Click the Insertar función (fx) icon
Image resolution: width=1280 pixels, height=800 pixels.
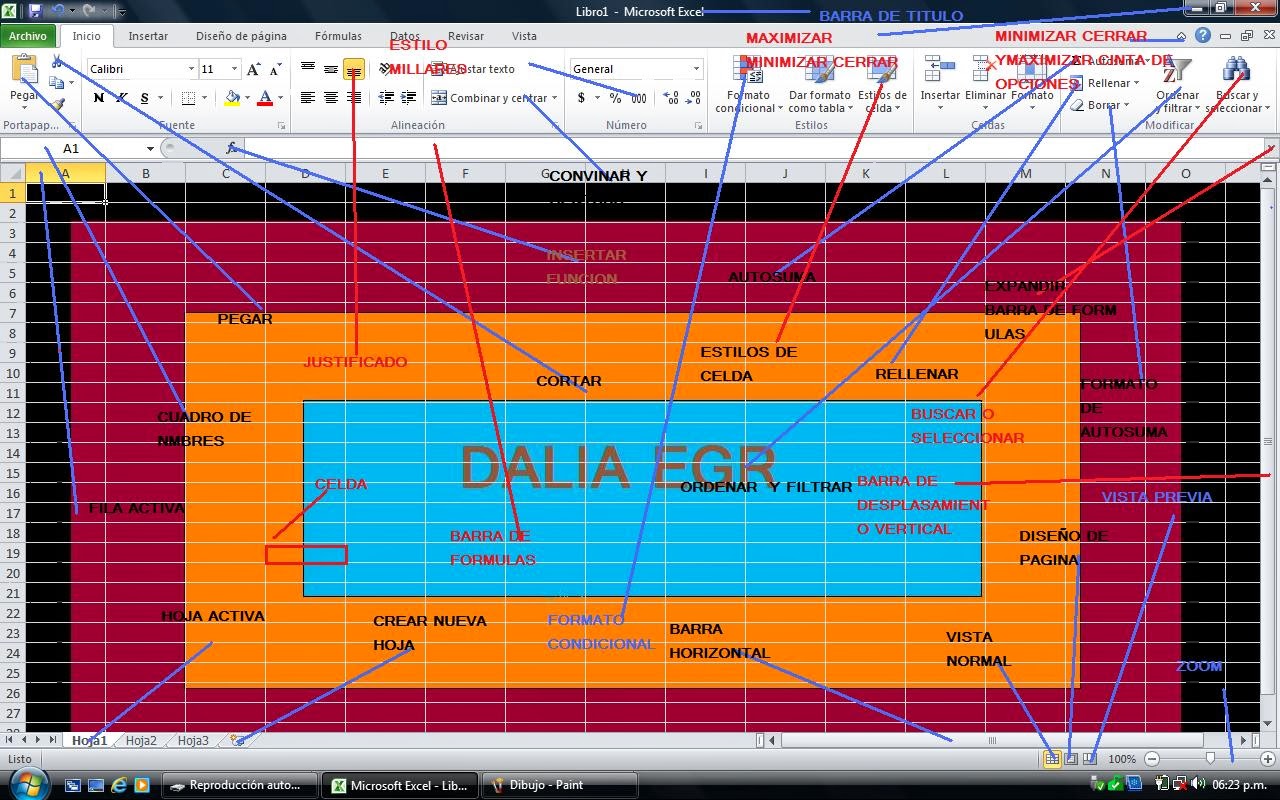[232, 147]
